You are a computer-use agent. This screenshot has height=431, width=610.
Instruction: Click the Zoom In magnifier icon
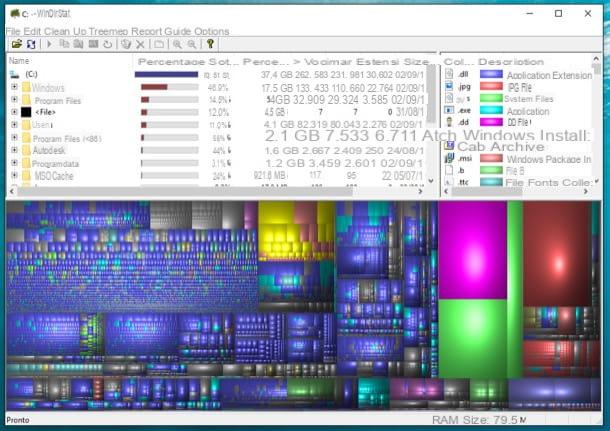click(177, 44)
